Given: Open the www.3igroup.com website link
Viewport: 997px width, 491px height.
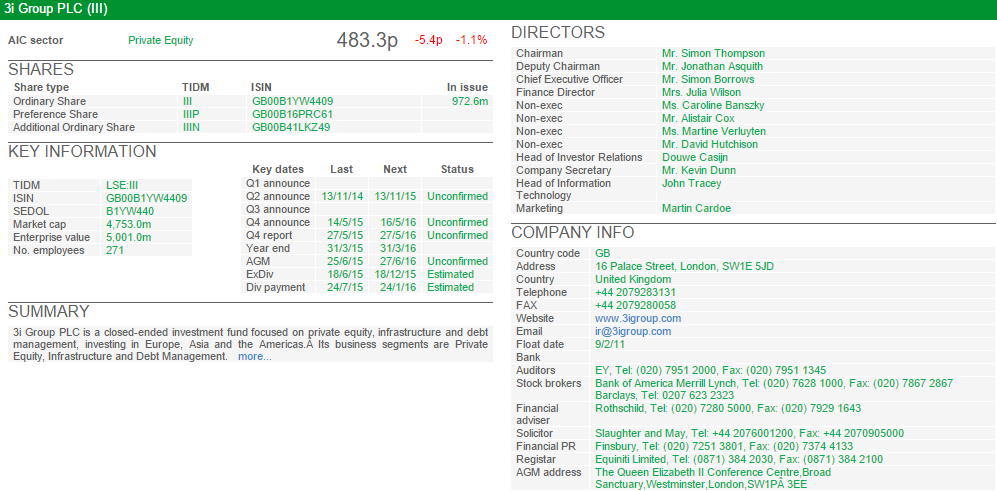Looking at the screenshot, I should tap(638, 318).
